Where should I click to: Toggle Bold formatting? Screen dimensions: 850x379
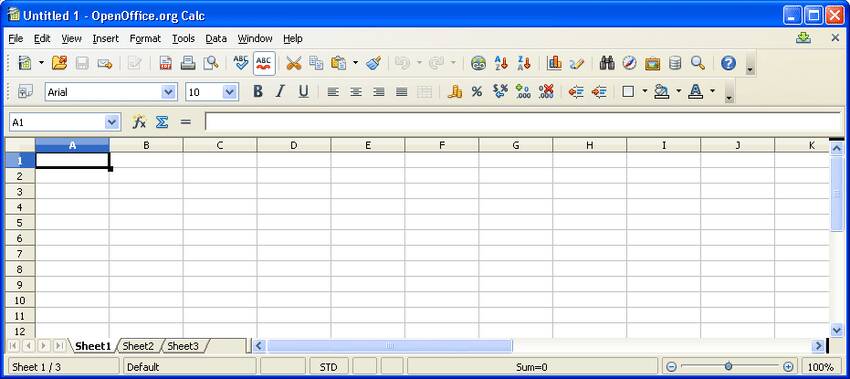258,92
